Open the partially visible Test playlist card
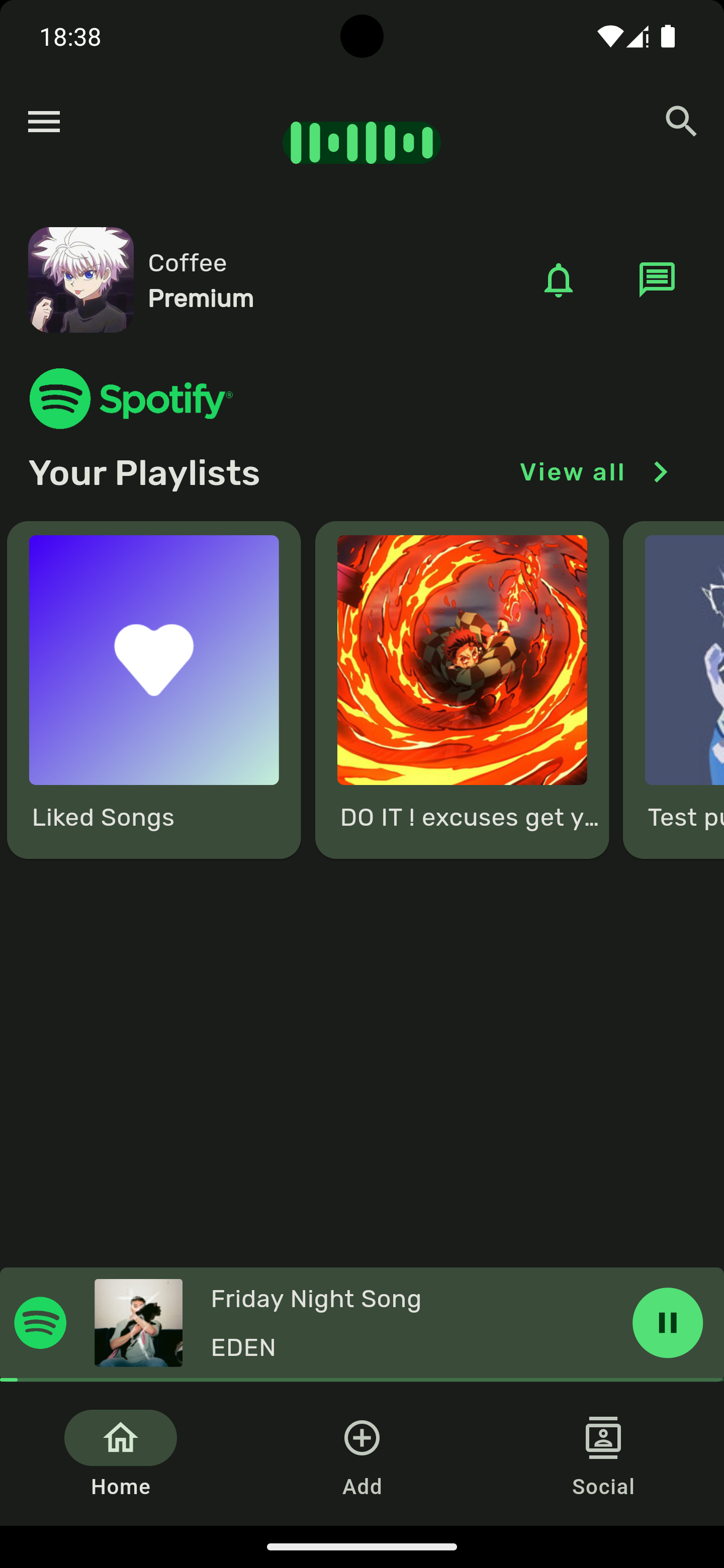The height and width of the screenshot is (1568, 724). (x=673, y=690)
